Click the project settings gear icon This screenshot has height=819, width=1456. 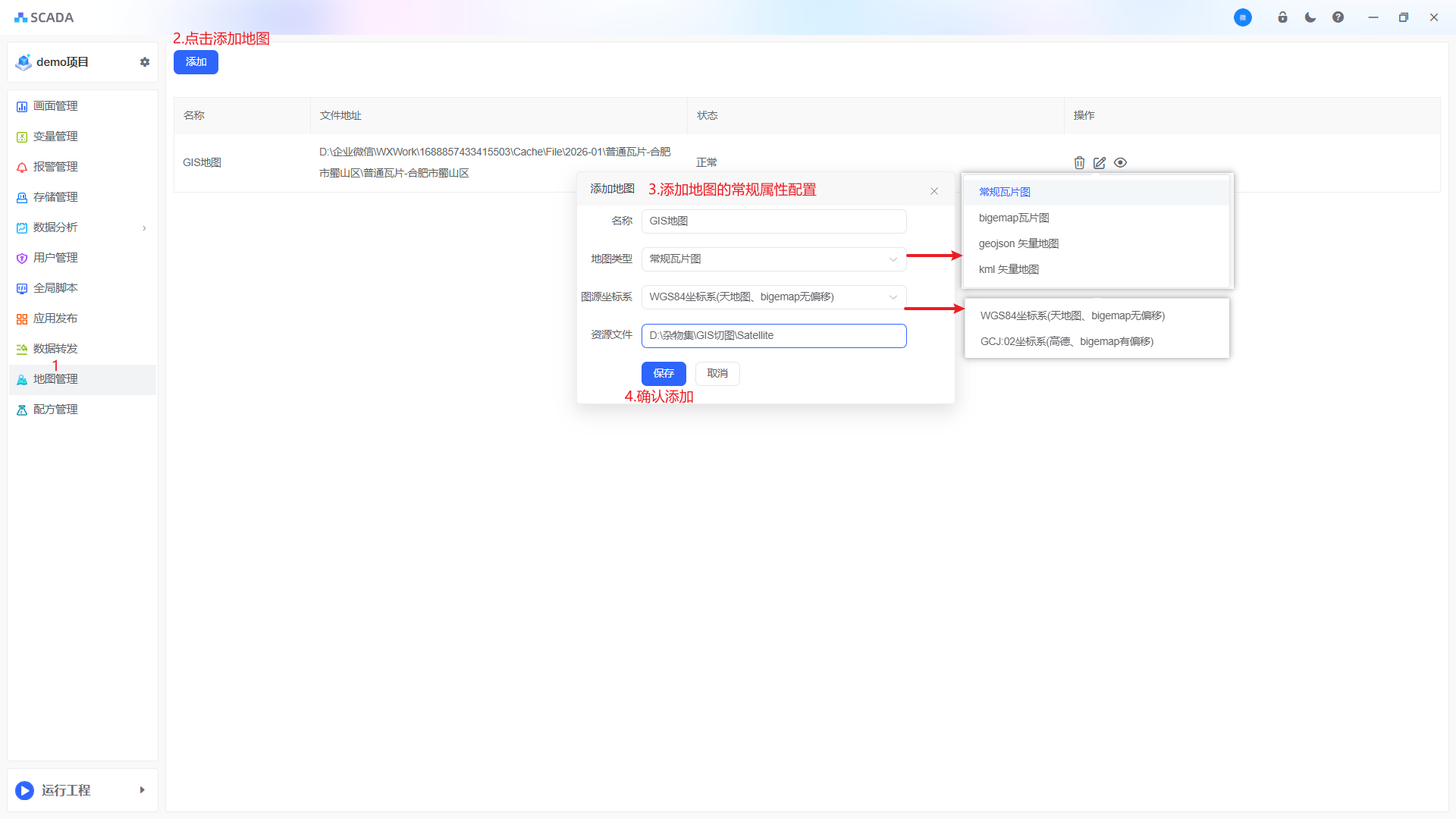(145, 62)
